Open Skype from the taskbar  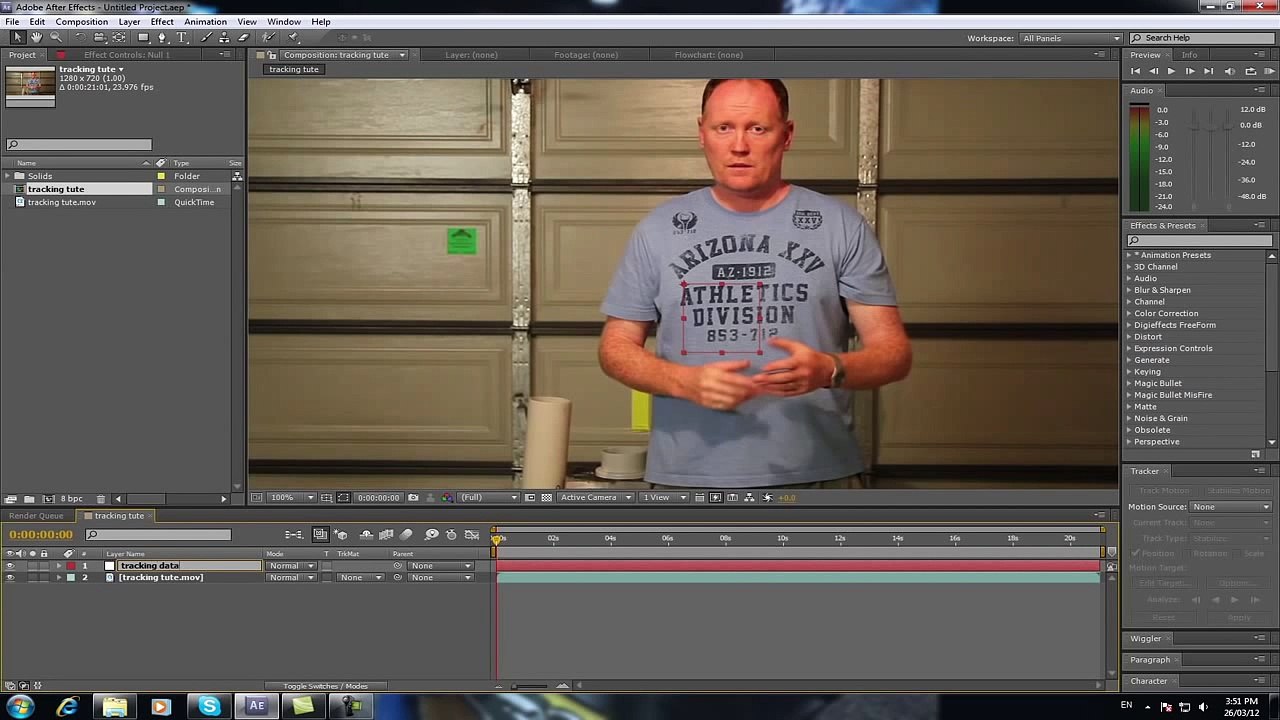[209, 707]
